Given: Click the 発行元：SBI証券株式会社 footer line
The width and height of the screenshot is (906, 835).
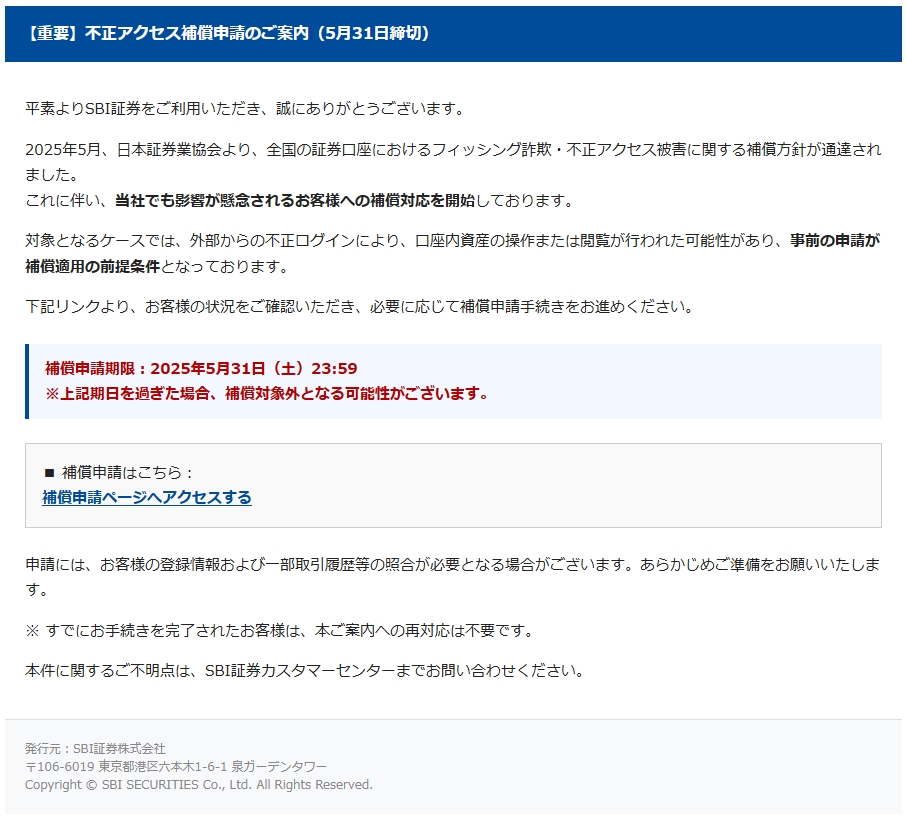Looking at the screenshot, I should coord(95,748).
